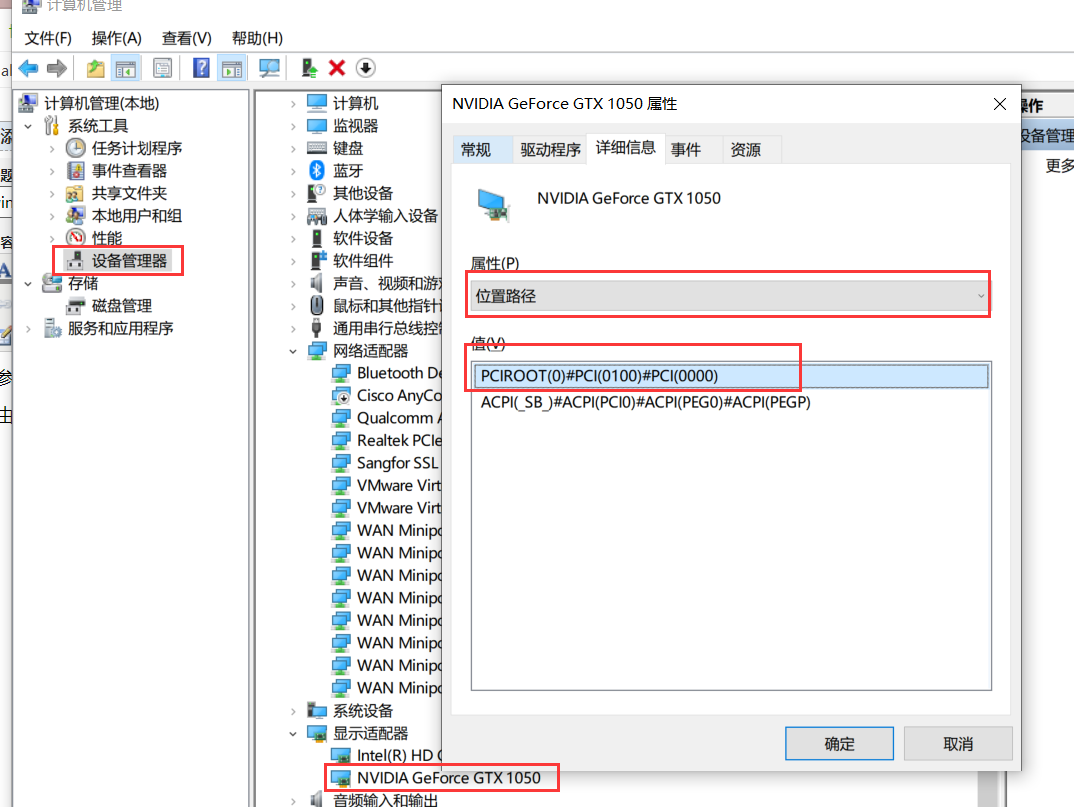The width and height of the screenshot is (1074, 807).
Task: Click the 键盘 keyboard device category
Action: click(x=348, y=148)
